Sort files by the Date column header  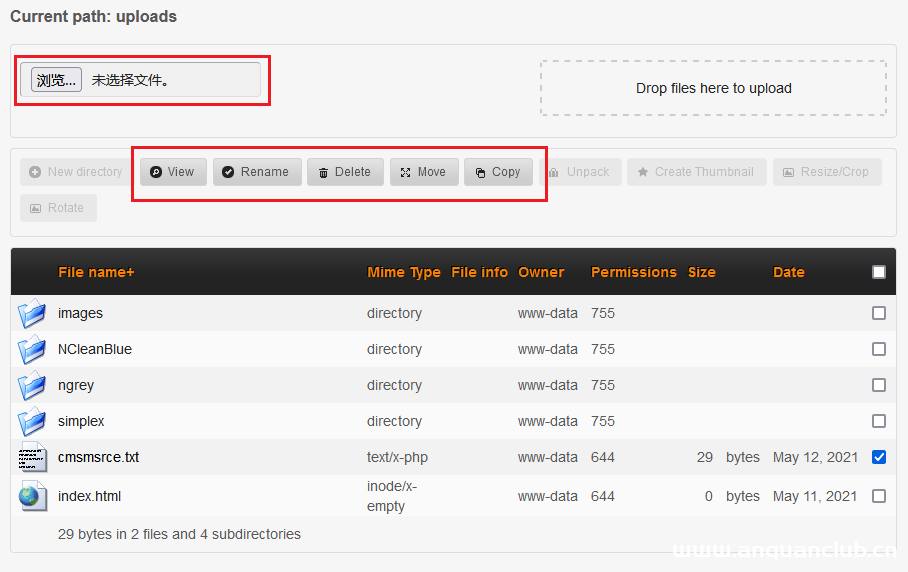[x=788, y=272]
